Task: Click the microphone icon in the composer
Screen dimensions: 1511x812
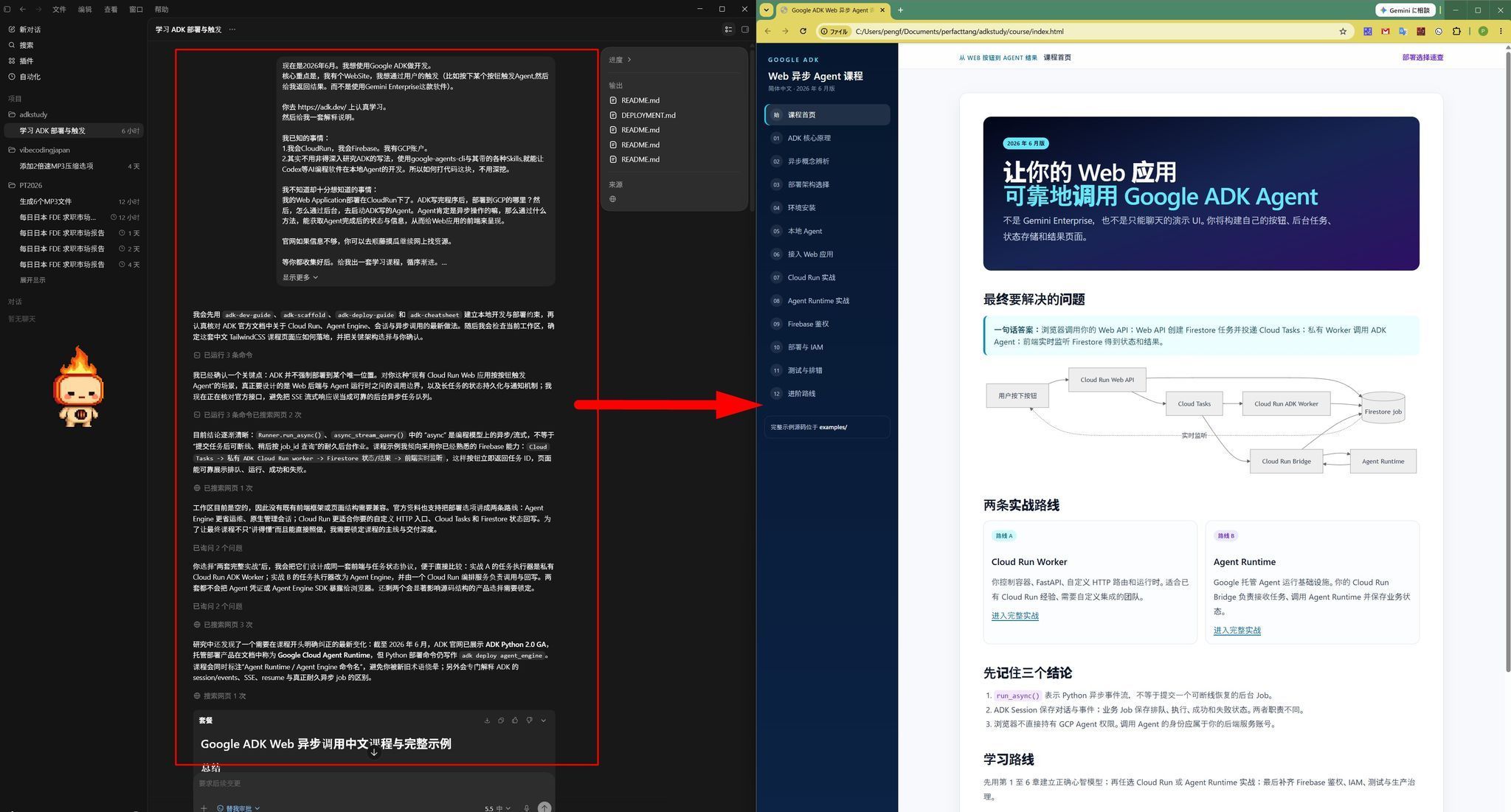Action: click(526, 808)
